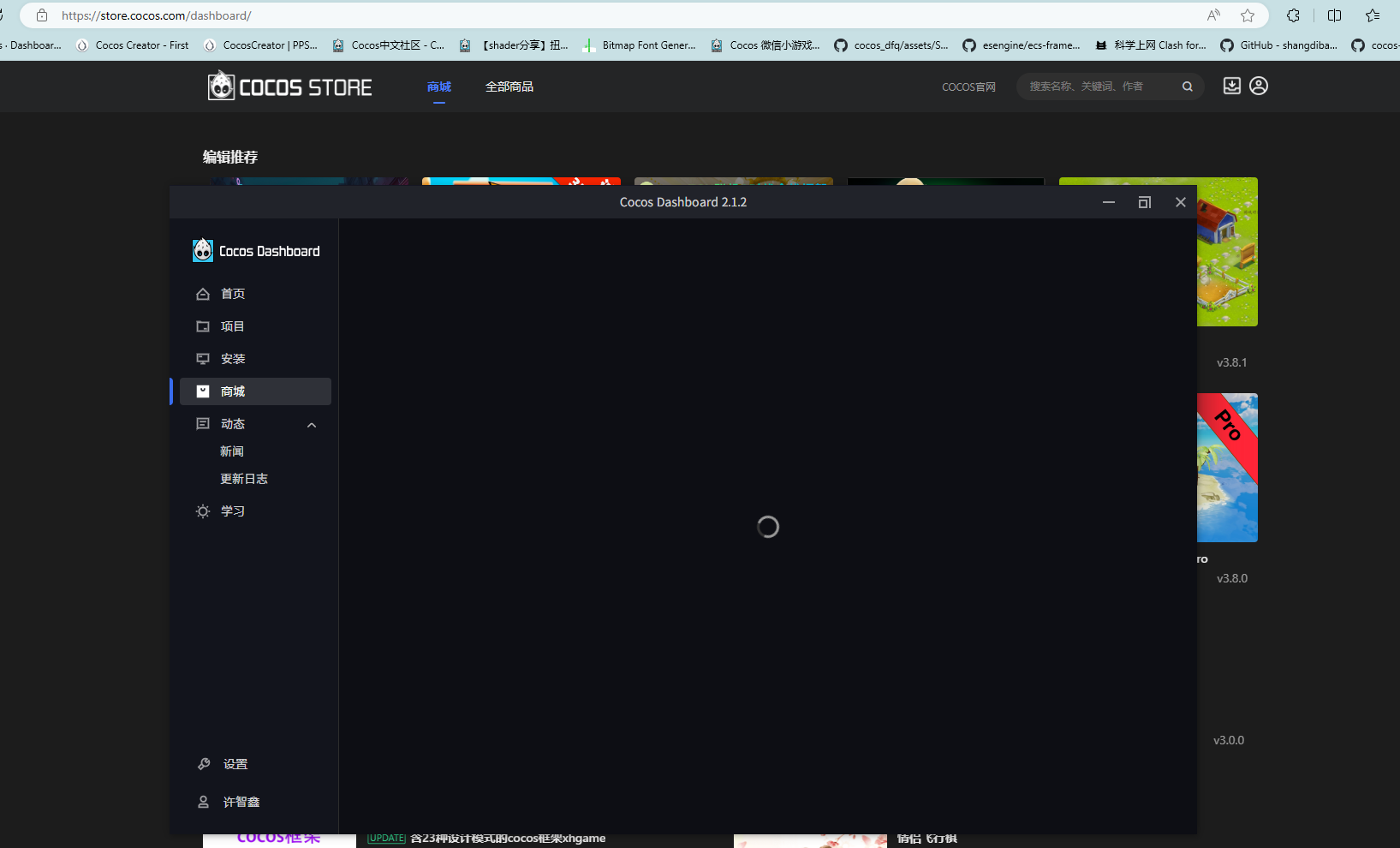Screen dimensions: 1400x848
Task: View site information lock icon in address bar
Action: point(42,15)
